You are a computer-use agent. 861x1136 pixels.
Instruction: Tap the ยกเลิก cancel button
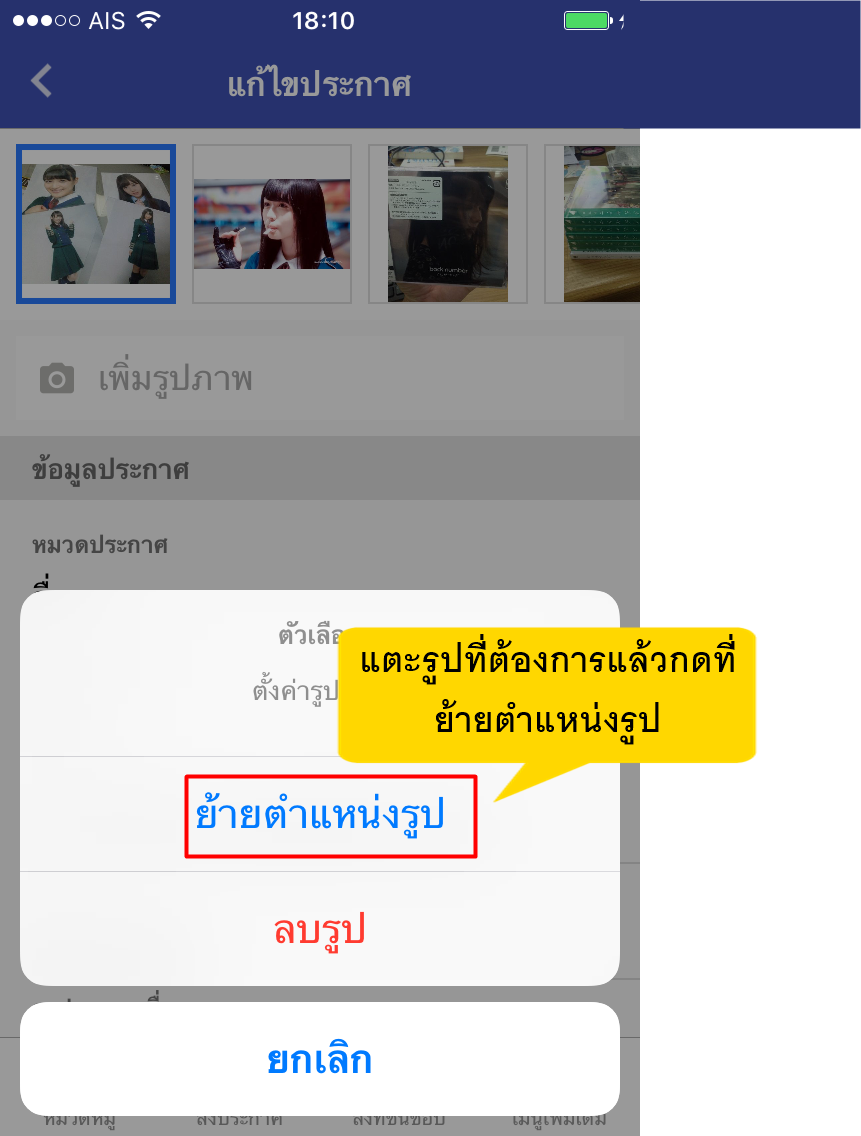pyautogui.click(x=320, y=1059)
